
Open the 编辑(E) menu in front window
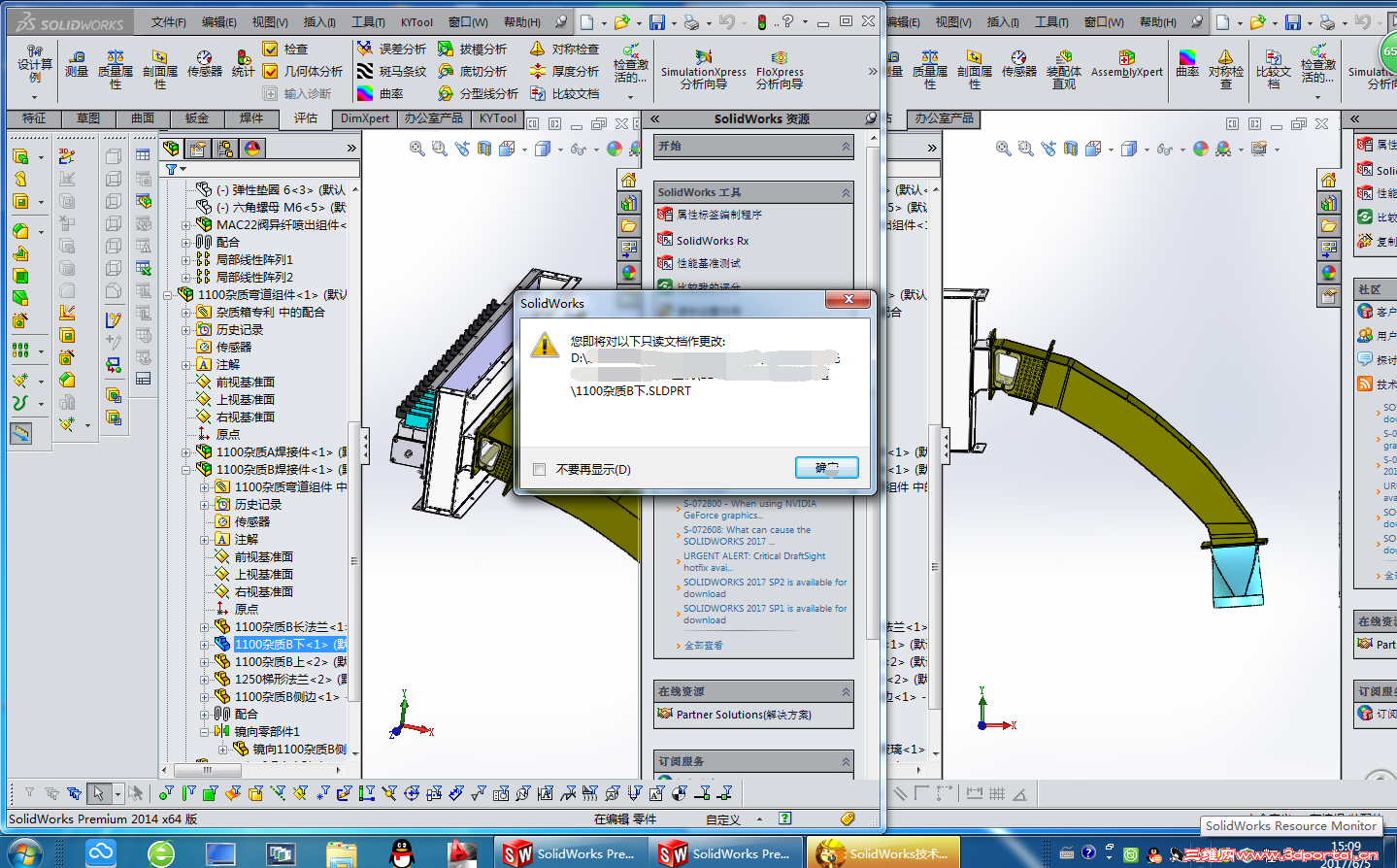(x=219, y=22)
